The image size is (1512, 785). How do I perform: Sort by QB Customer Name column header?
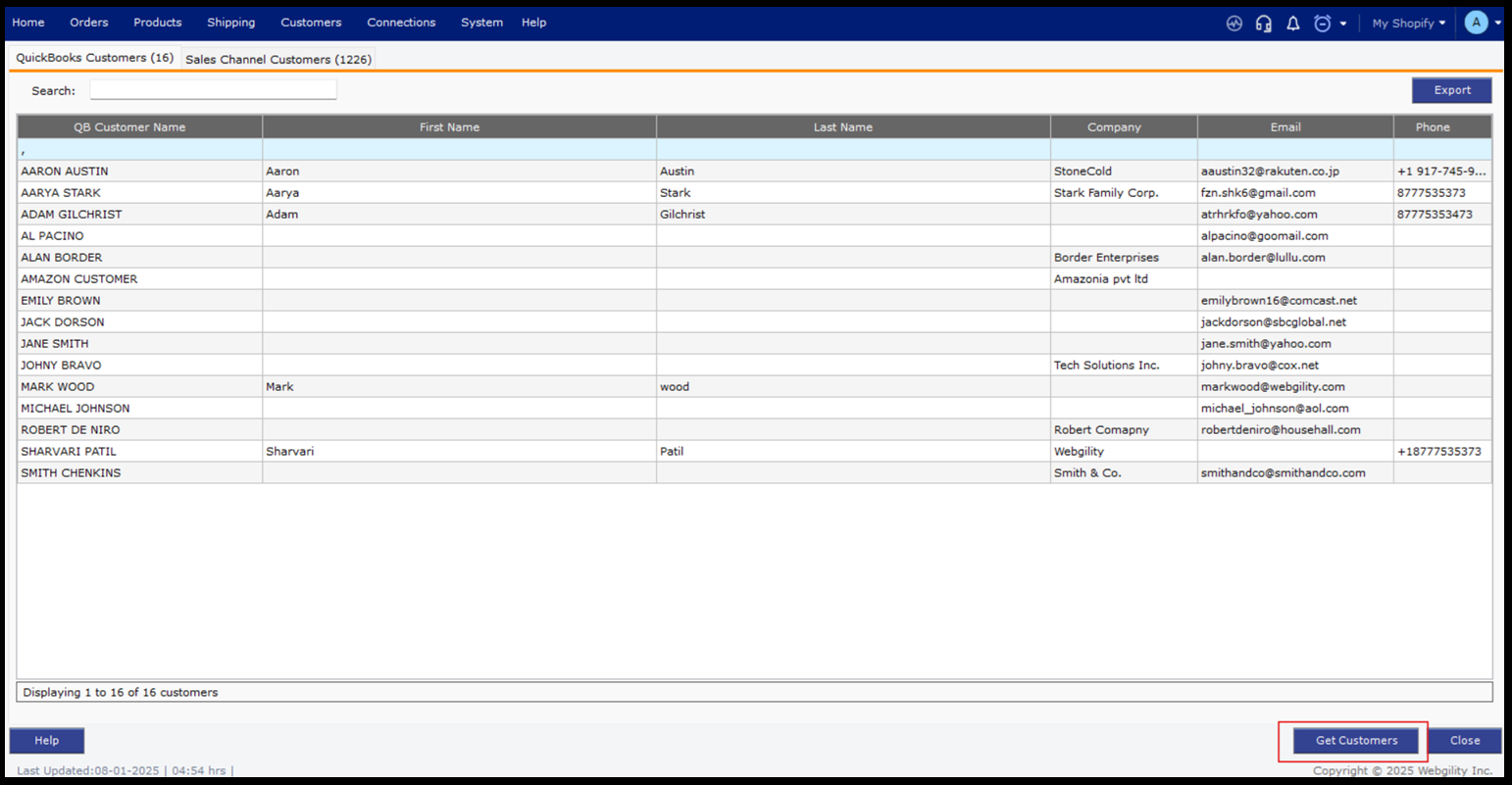129,127
